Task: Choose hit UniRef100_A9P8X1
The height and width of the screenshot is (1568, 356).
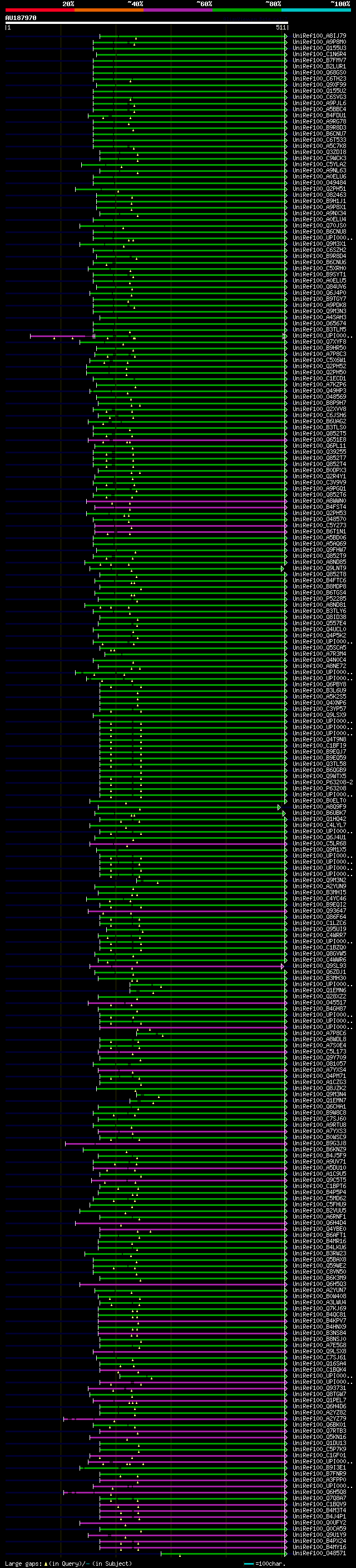Action: 319,207
